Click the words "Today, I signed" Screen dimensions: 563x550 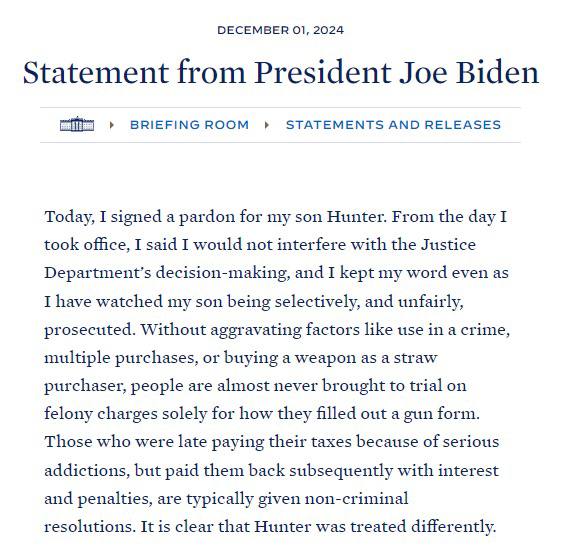coord(103,217)
